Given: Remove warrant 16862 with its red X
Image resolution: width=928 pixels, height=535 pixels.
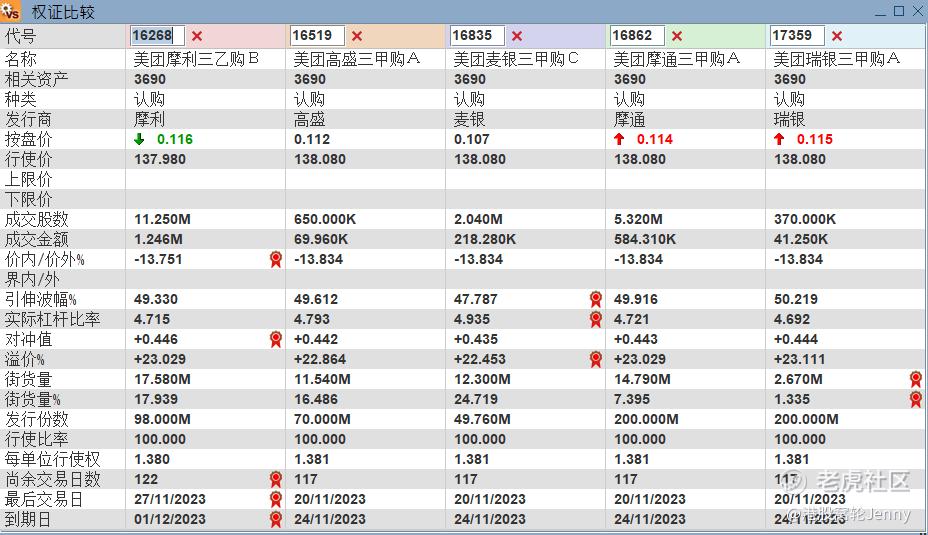Looking at the screenshot, I should click(x=677, y=36).
